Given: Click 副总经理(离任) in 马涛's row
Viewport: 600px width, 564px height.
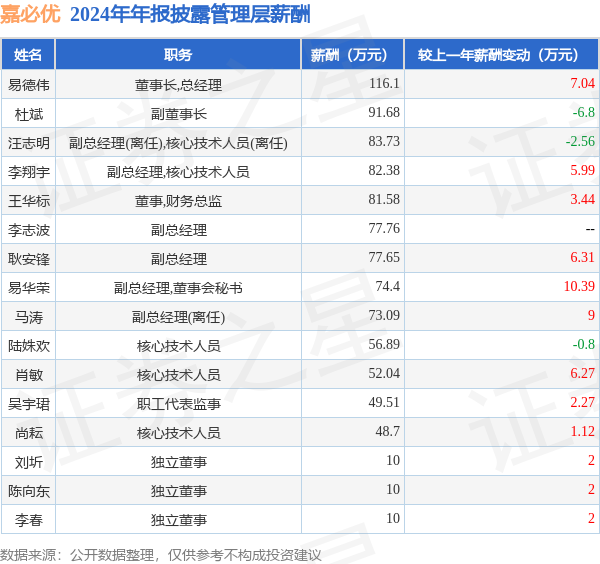Looking at the screenshot, I should point(178,317).
